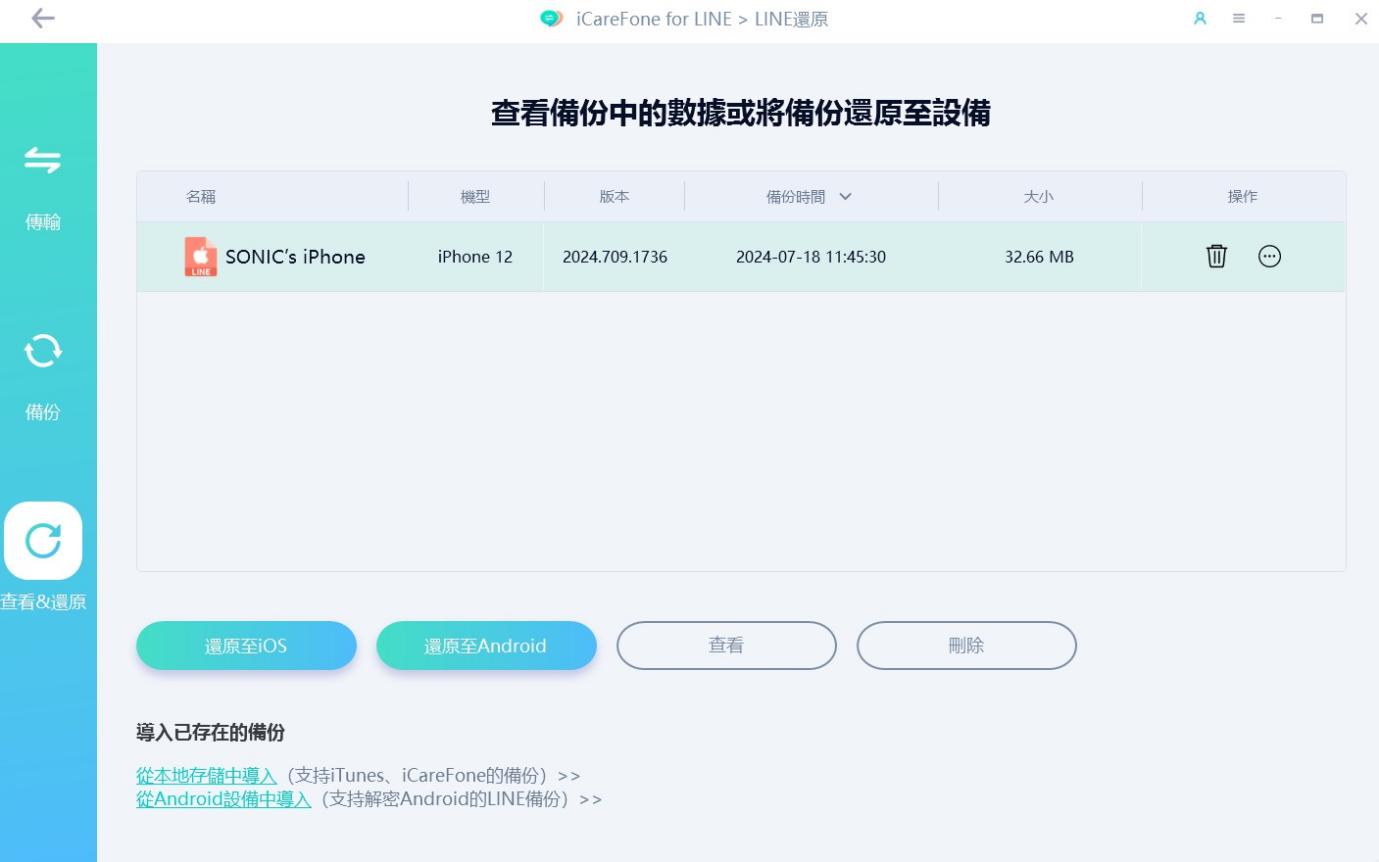Open the Backup (備份) sidebar section

click(x=42, y=376)
